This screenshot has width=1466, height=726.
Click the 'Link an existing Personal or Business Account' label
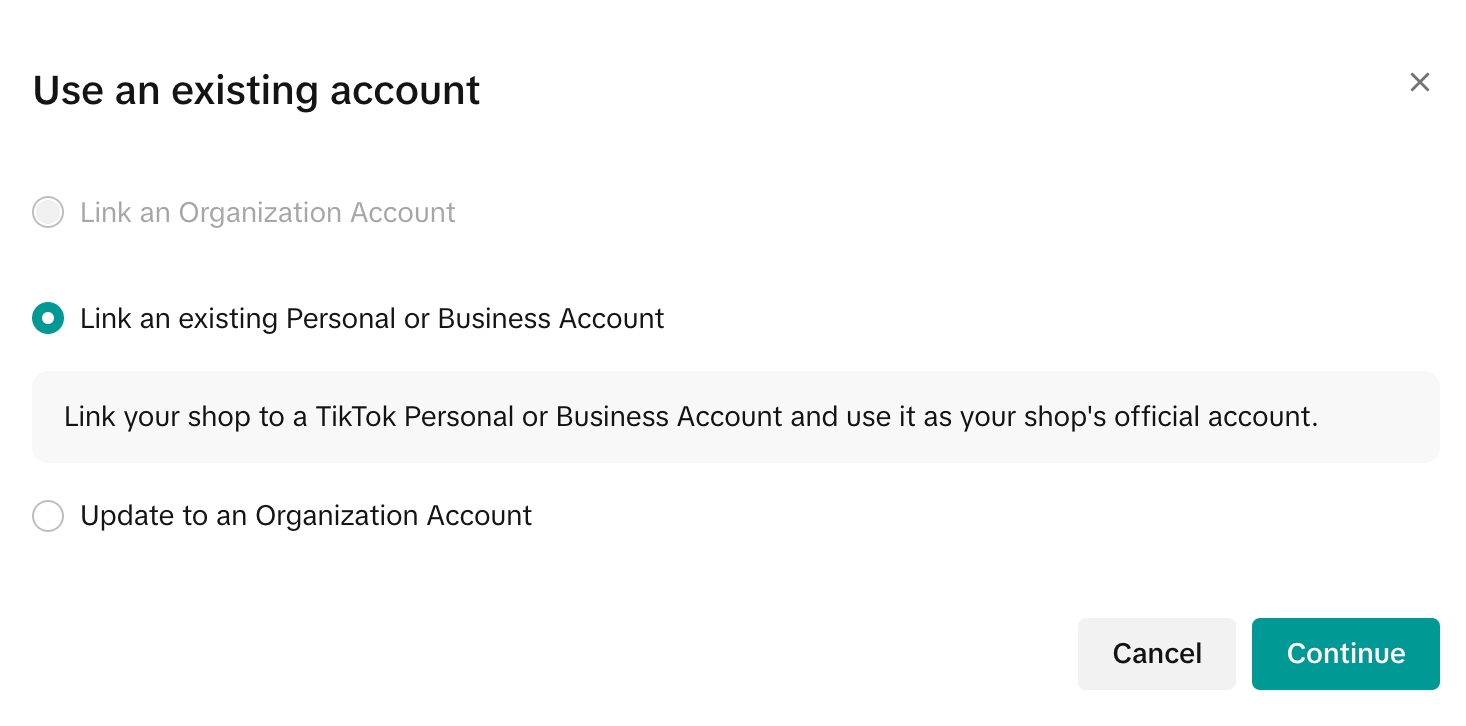pos(372,318)
